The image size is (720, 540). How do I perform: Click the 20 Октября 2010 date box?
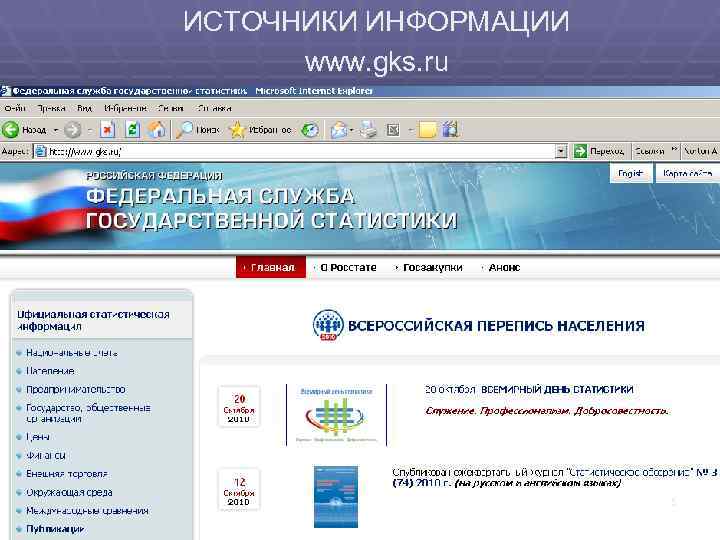(x=239, y=407)
